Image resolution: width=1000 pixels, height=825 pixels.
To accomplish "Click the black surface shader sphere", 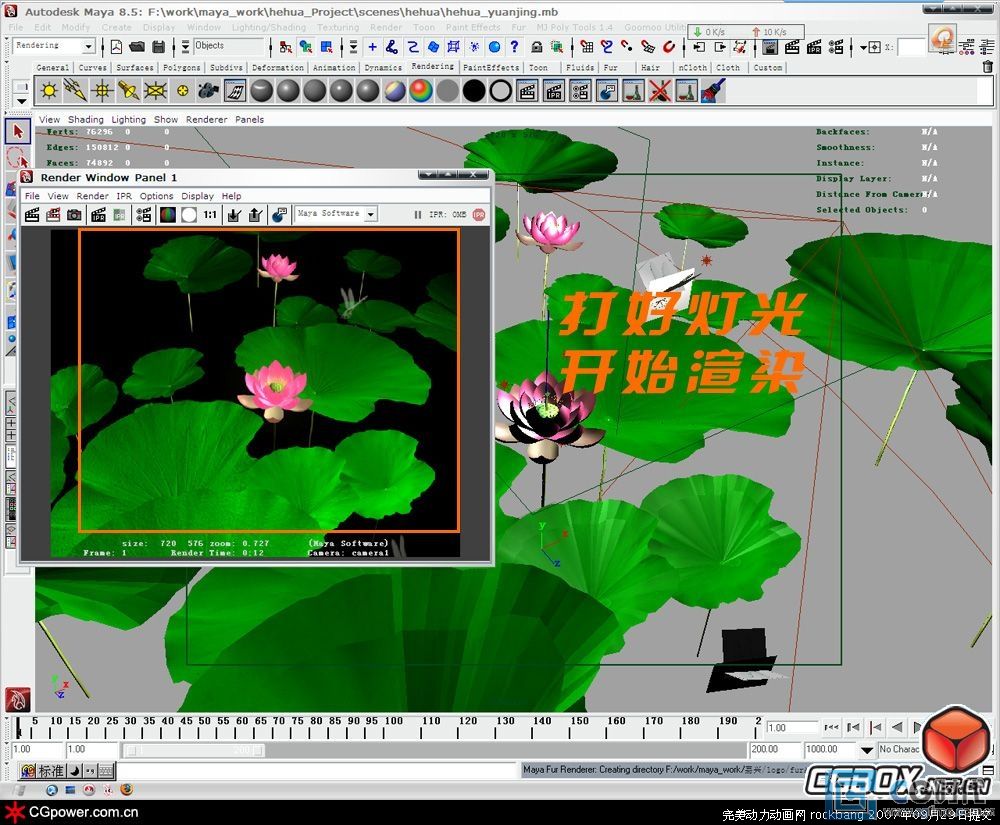I will (x=474, y=91).
